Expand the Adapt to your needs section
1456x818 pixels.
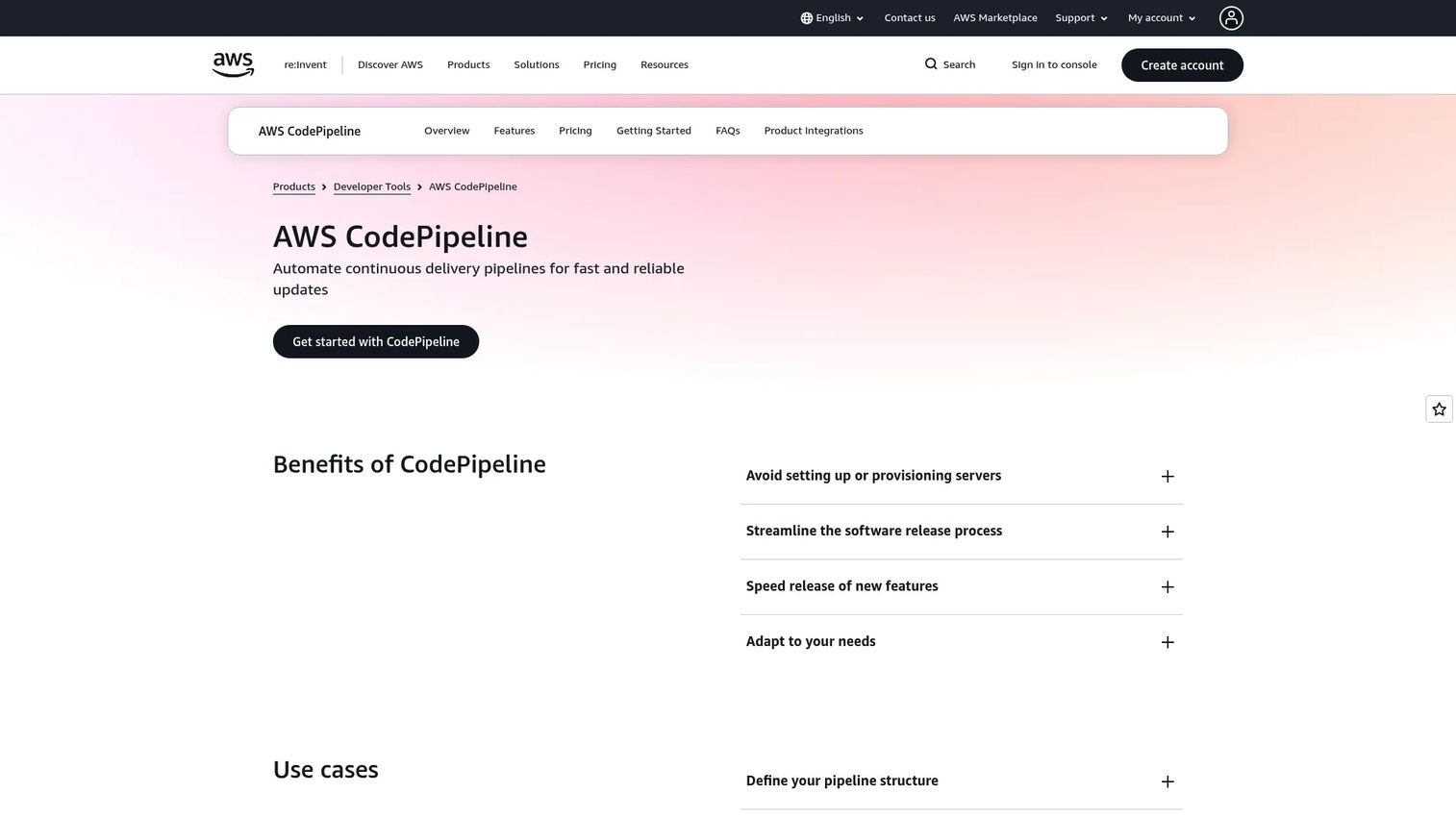(961, 642)
